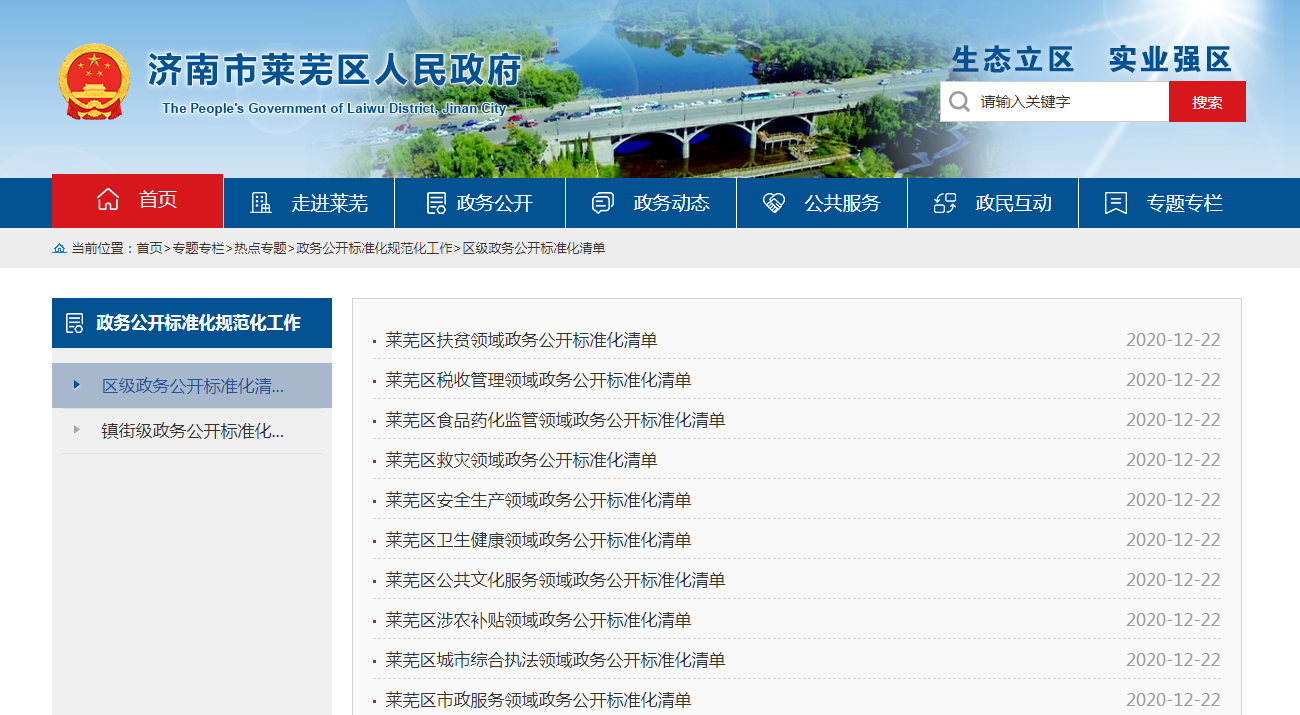Screen dimensions: 1300x715
Task: Click the small home icon in breadcrumb
Action: (59, 248)
